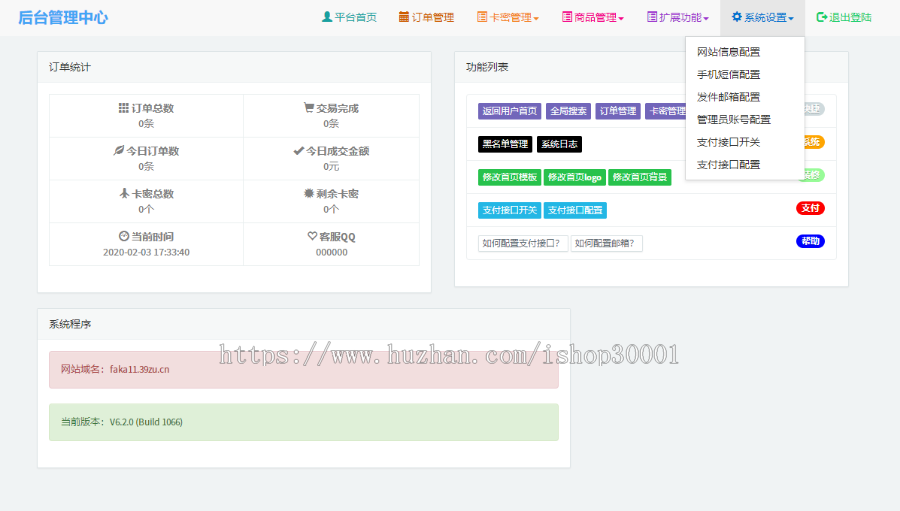The width and height of the screenshot is (900, 511).
Task: Open 平台首页 in the top navigation
Action: click(349, 18)
